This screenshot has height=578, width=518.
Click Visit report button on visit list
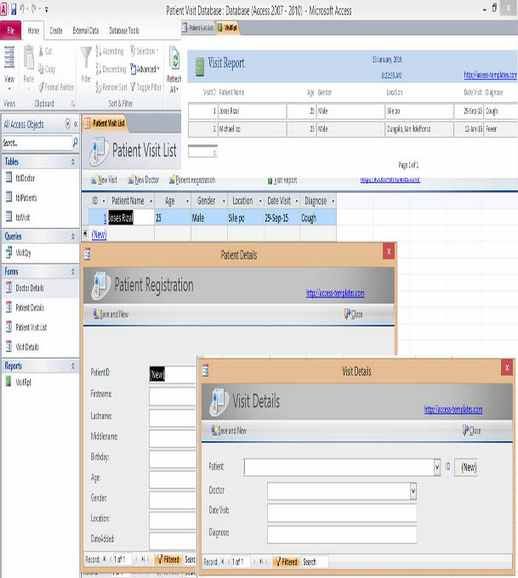click(282, 180)
